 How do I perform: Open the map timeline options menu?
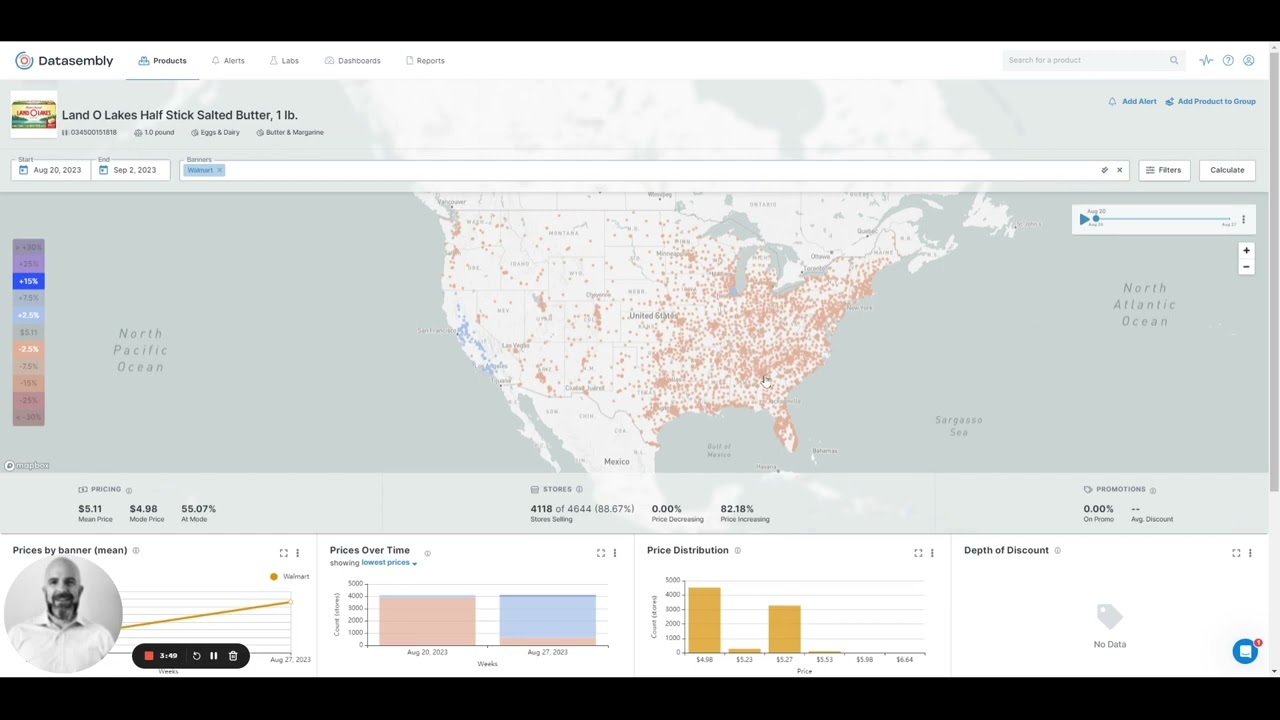[1244, 219]
